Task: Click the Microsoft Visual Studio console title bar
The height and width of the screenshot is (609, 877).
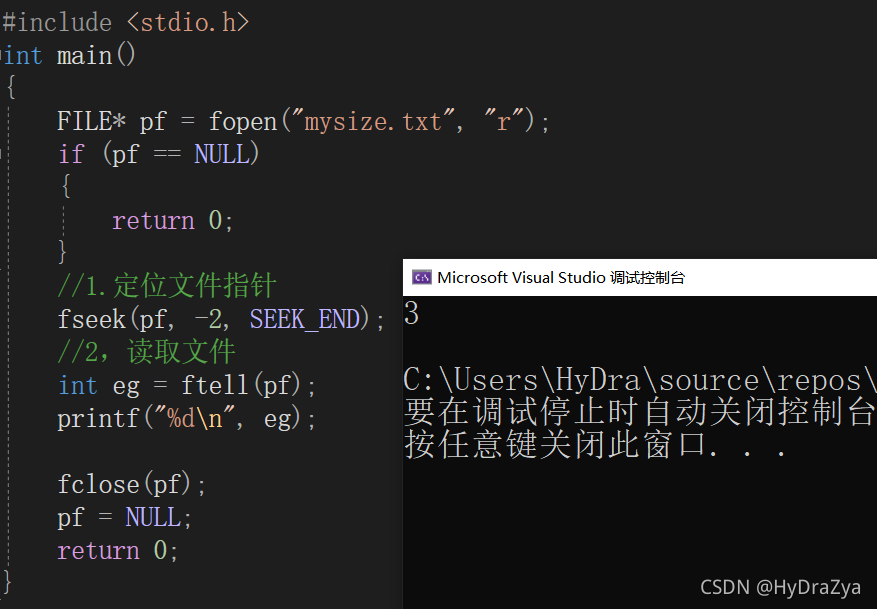Action: pos(640,277)
